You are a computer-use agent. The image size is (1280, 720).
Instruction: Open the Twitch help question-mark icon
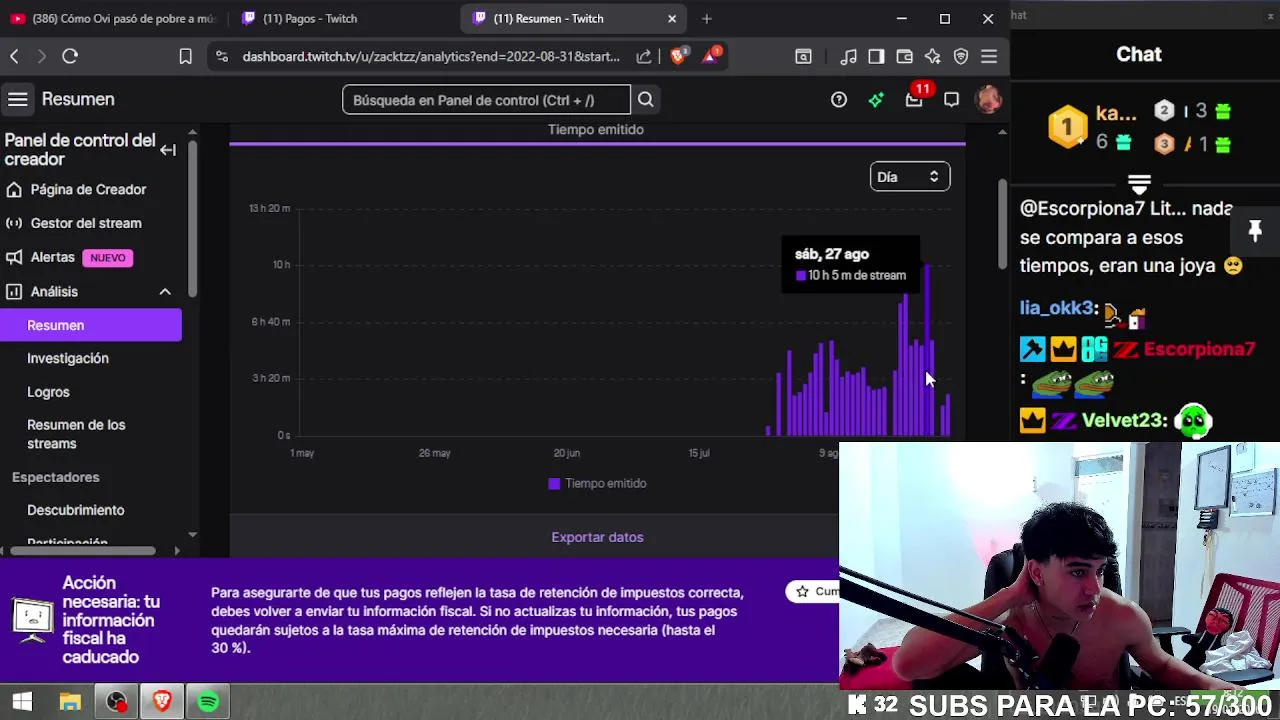(x=839, y=99)
